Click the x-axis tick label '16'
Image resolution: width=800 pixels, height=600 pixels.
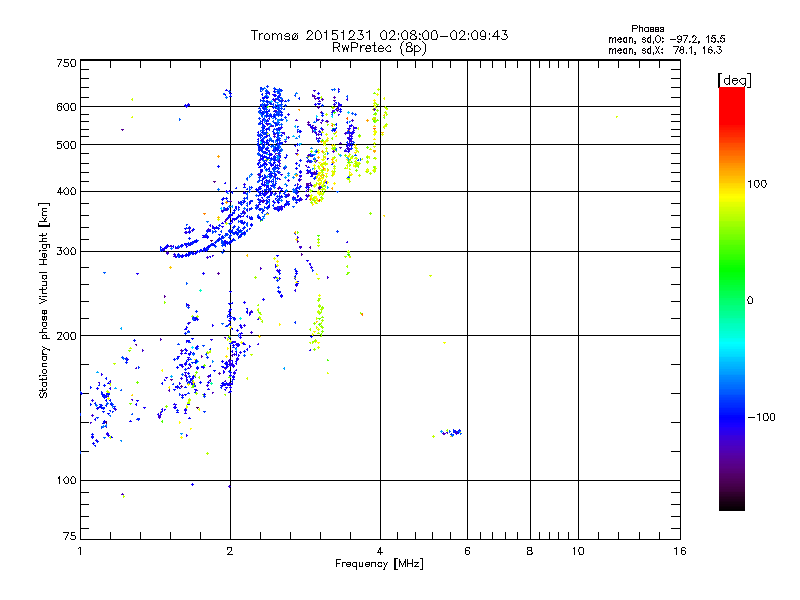click(680, 551)
